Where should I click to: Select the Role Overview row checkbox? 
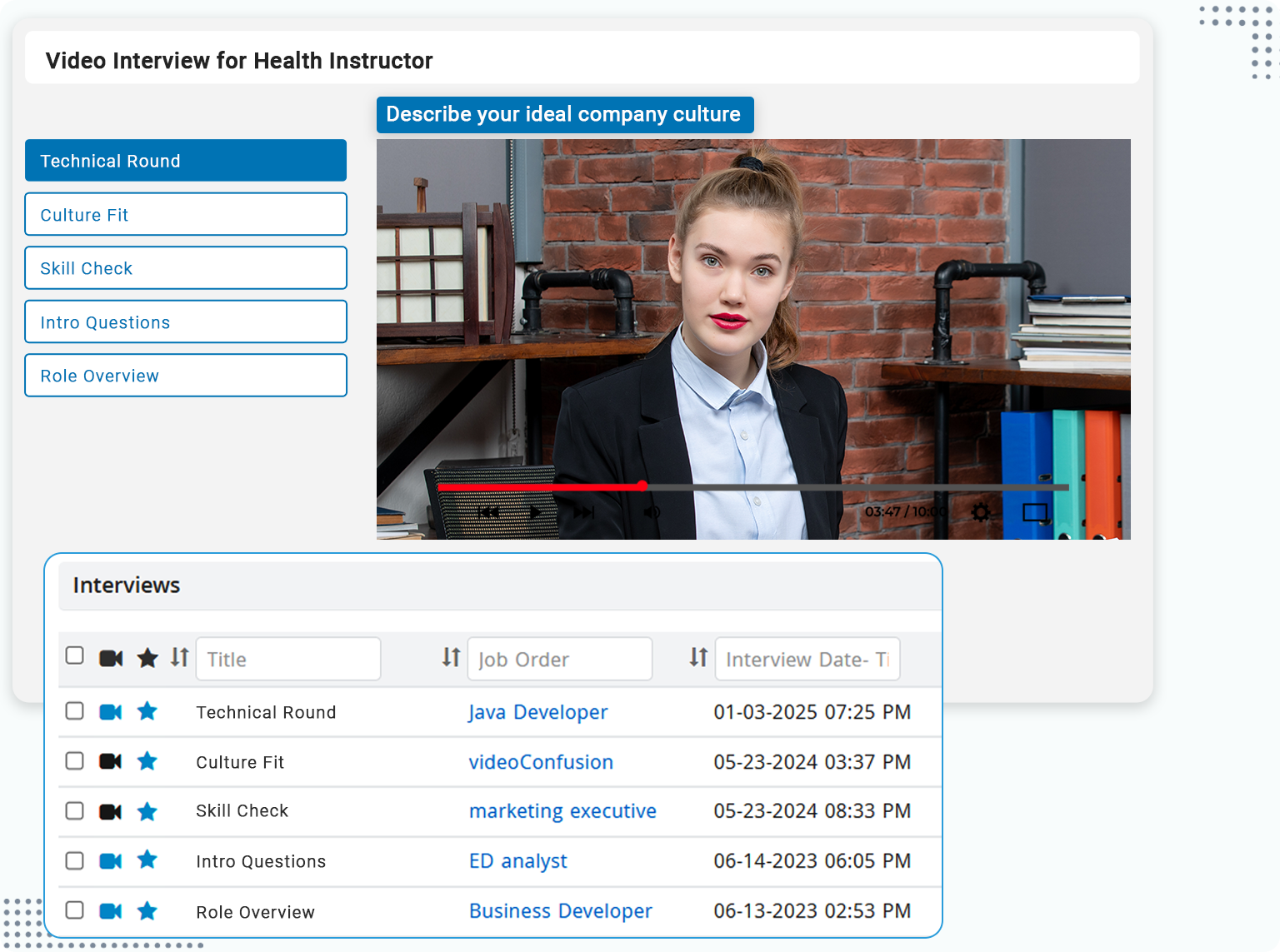tap(74, 910)
